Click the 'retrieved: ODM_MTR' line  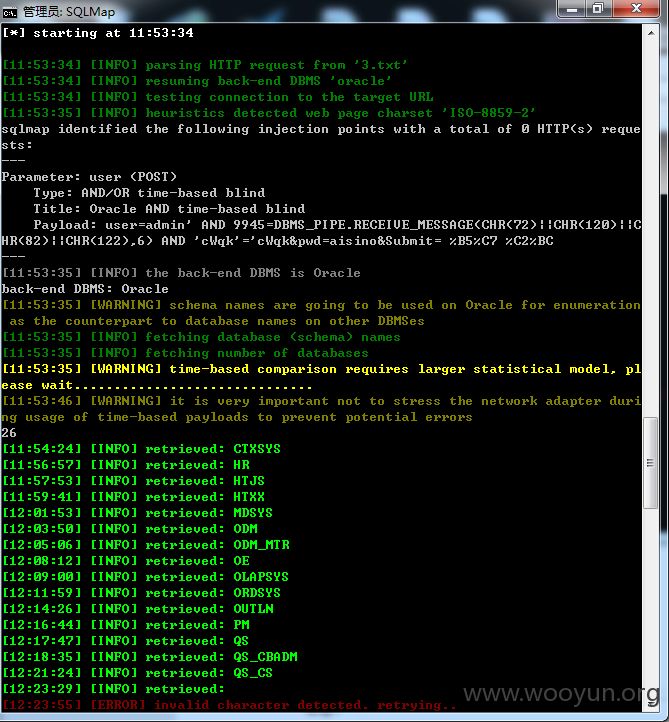coord(146,545)
